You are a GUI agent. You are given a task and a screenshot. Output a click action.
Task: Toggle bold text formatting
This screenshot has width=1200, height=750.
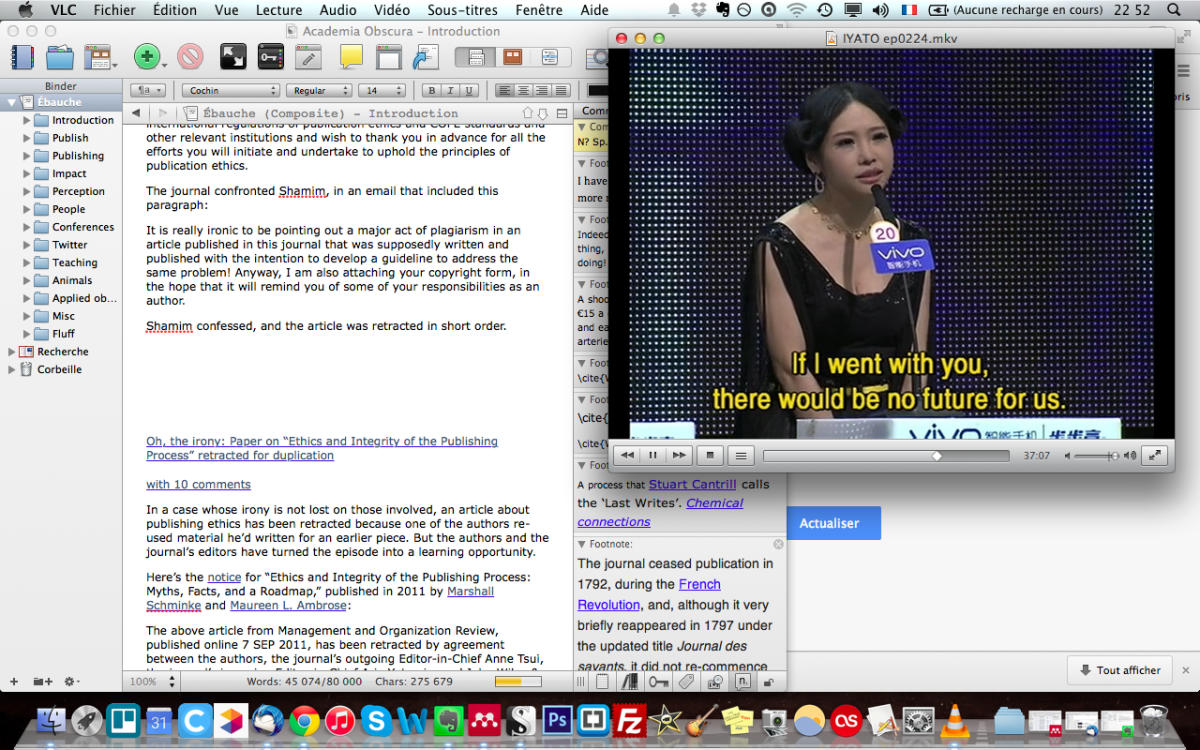(x=431, y=90)
